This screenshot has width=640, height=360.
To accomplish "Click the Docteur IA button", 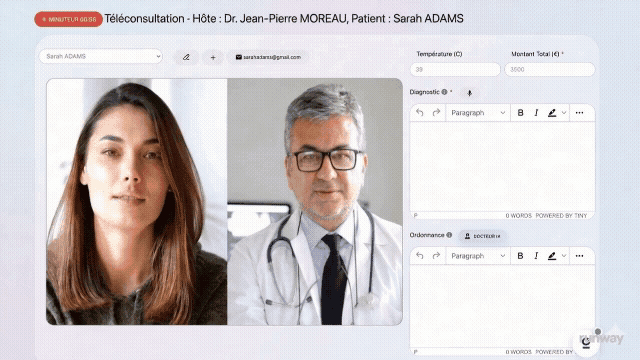I will (x=482, y=236).
